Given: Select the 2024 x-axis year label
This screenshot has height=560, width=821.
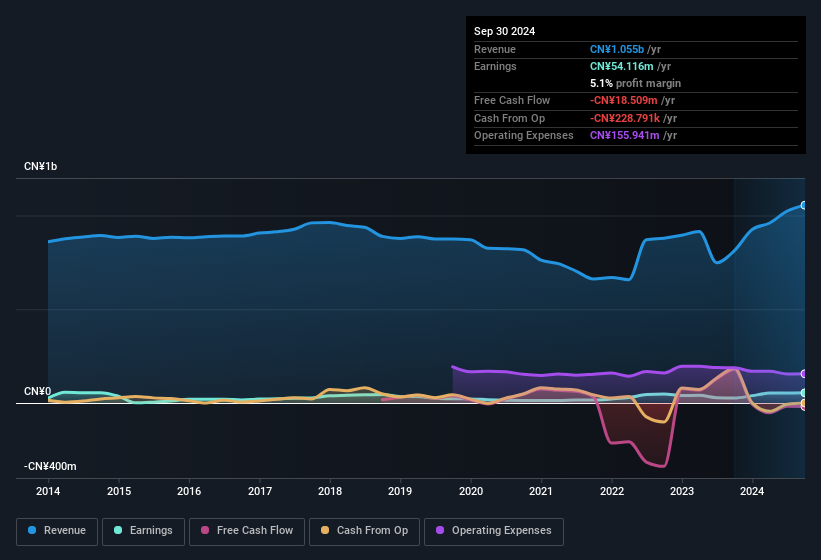Looking at the screenshot, I should pos(752,491).
